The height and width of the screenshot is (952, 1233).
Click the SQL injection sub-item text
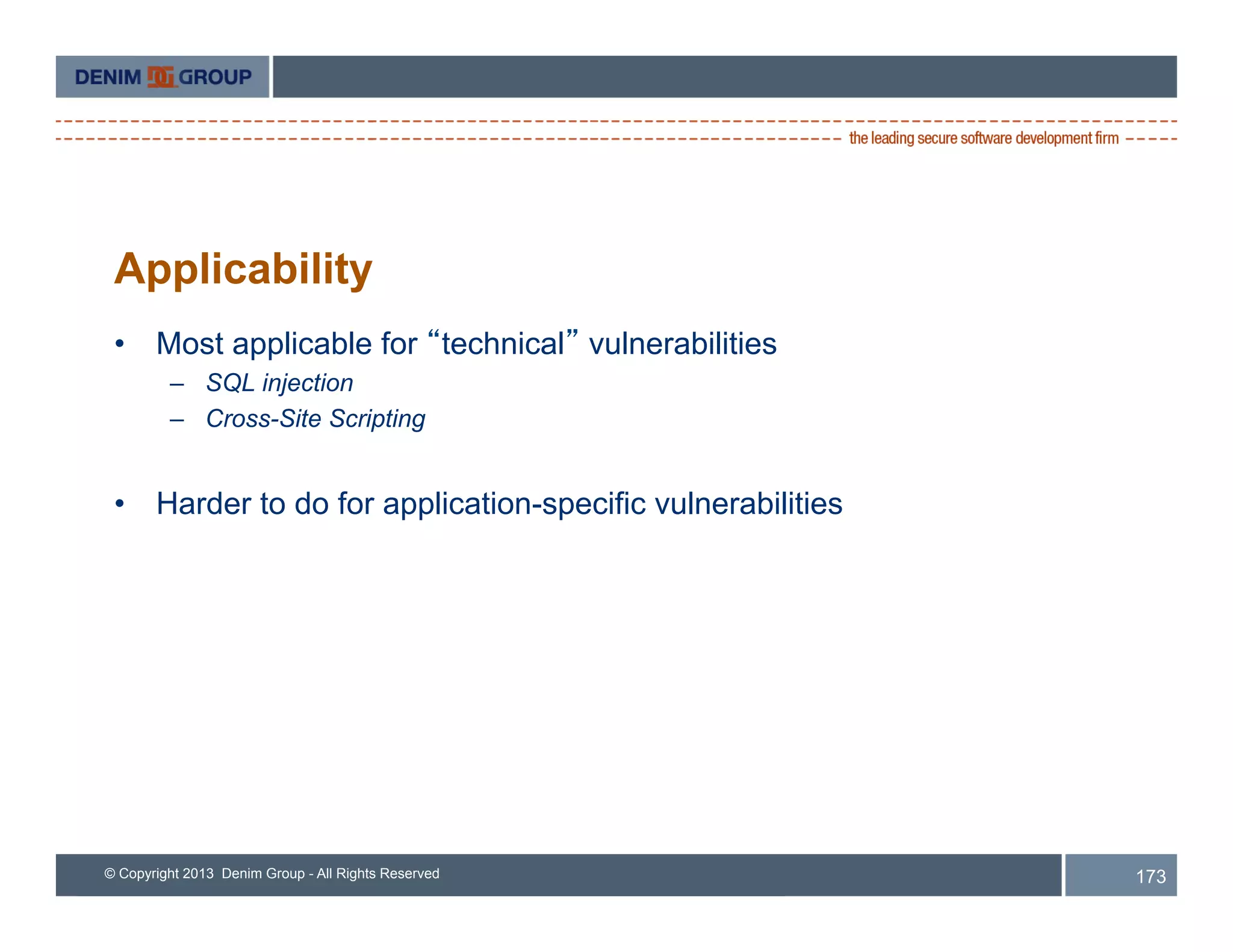279,383
